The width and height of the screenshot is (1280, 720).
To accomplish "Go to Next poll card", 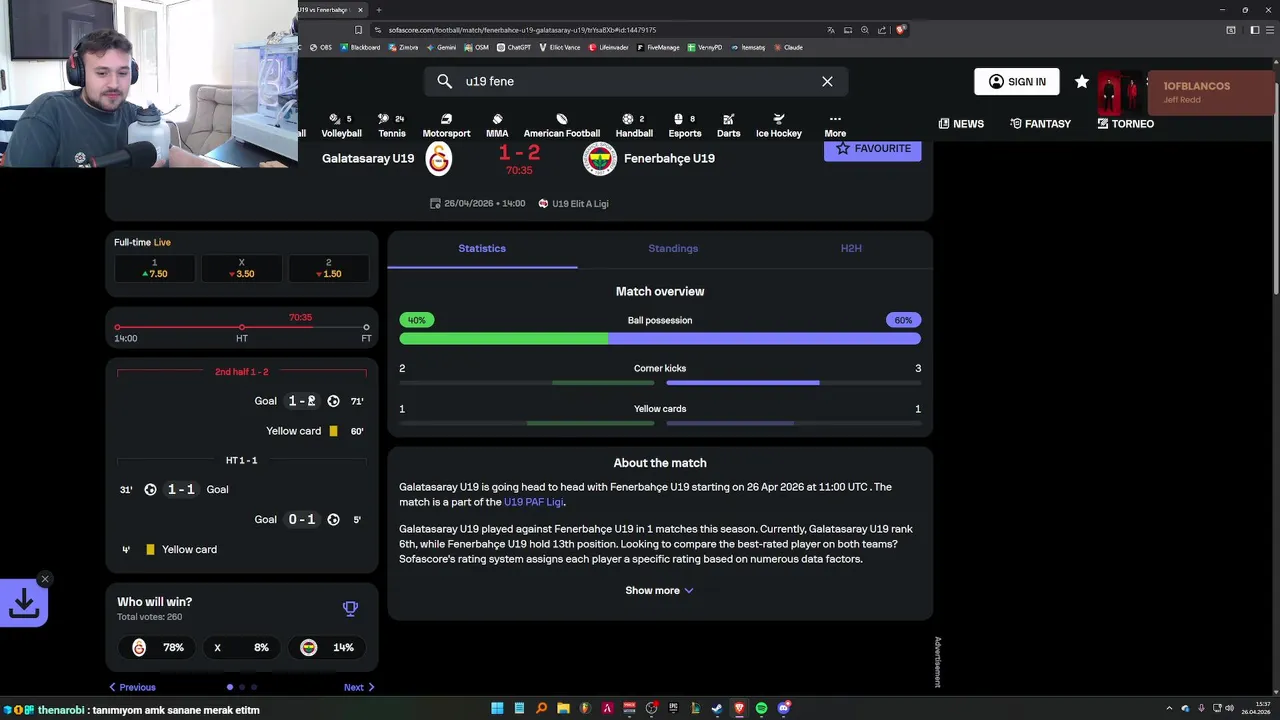I will [359, 687].
